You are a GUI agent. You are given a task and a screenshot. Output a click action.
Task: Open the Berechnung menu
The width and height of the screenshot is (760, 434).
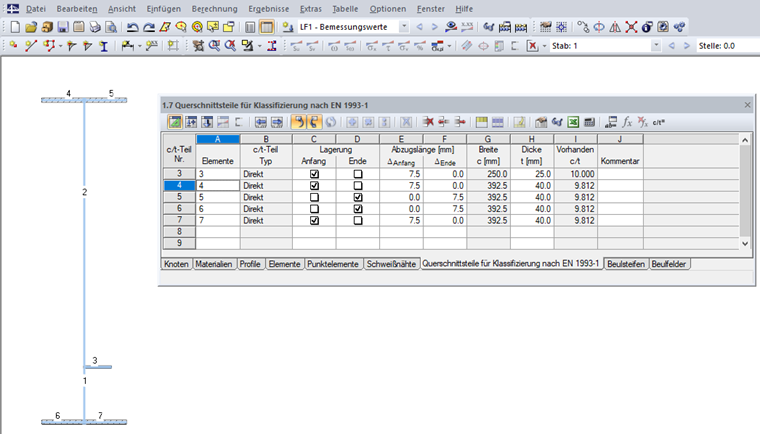coord(214,9)
